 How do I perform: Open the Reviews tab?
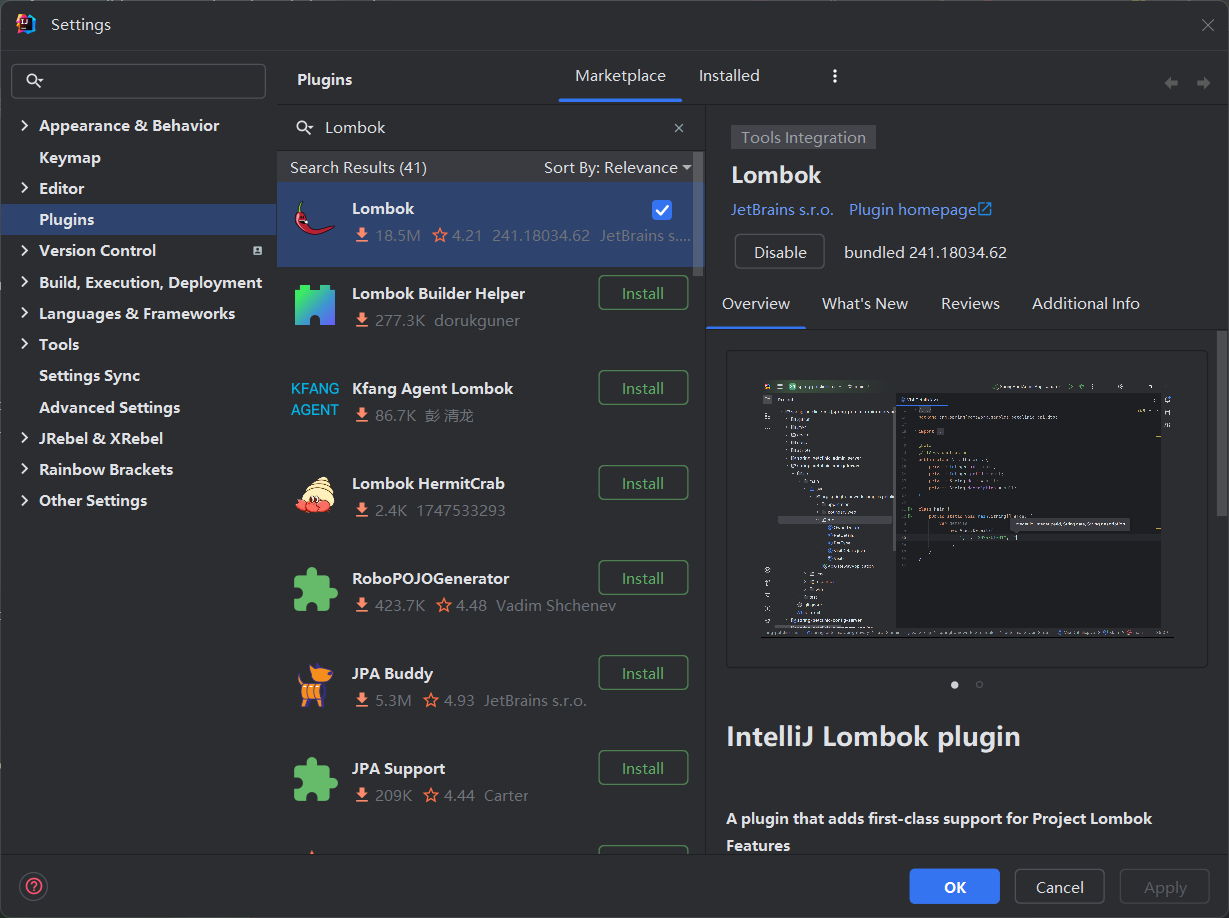pos(970,304)
